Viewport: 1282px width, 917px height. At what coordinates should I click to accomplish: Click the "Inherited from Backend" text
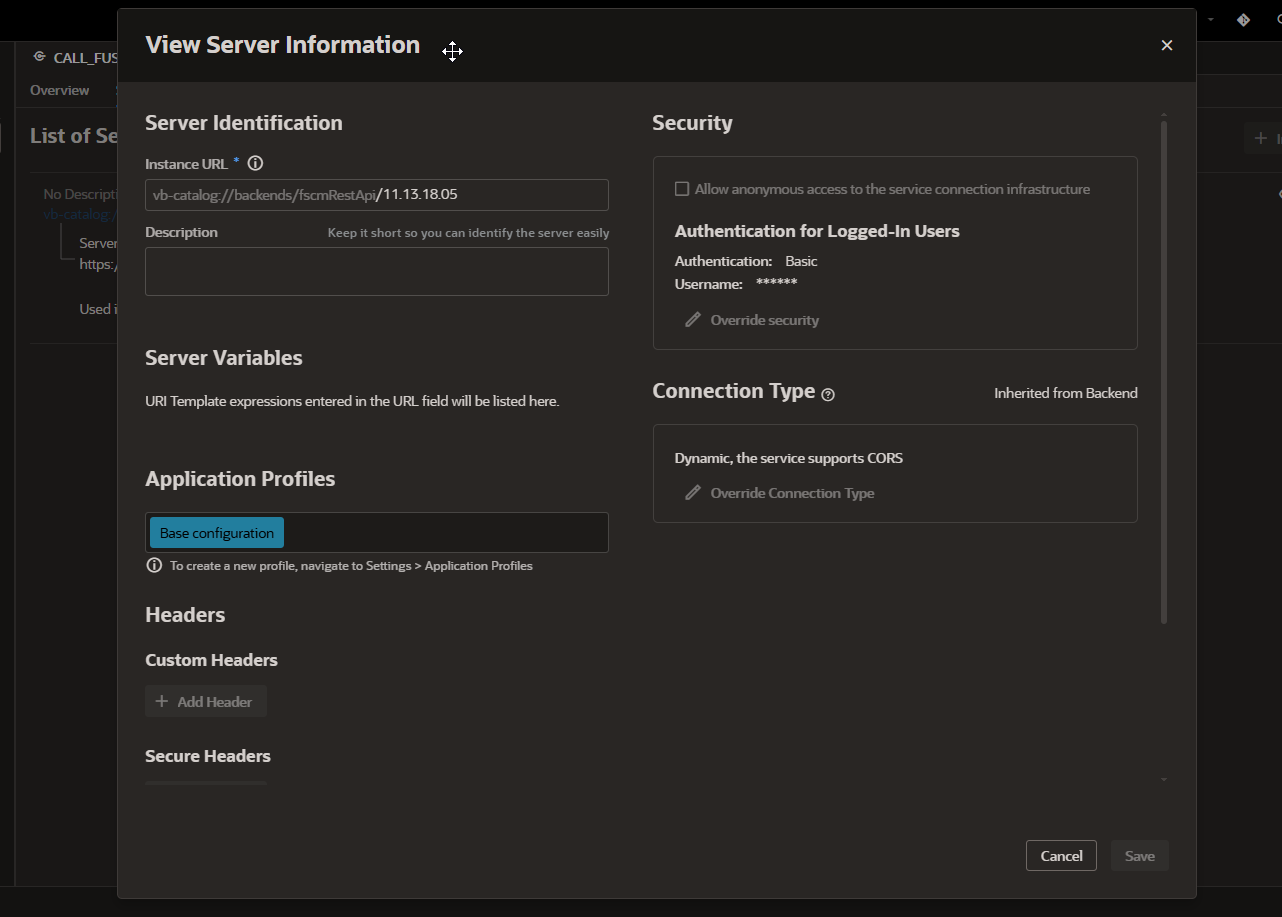pyautogui.click(x=1066, y=393)
